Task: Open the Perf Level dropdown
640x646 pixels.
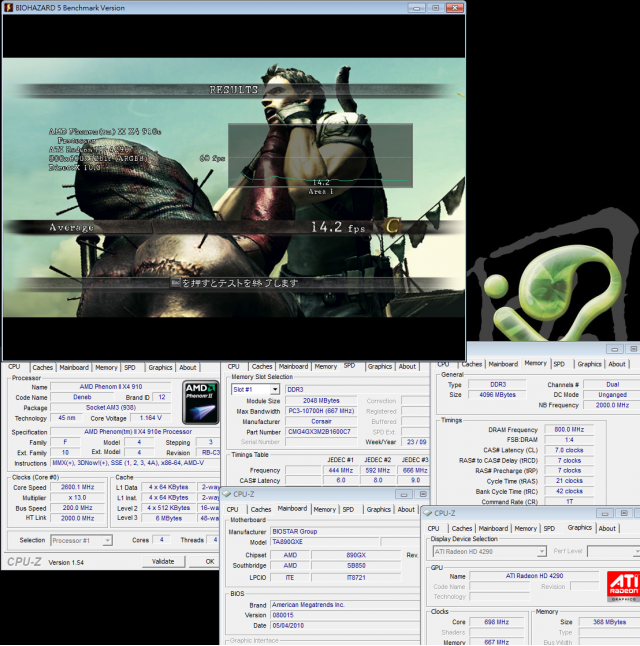Action: pyautogui.click(x=637, y=551)
